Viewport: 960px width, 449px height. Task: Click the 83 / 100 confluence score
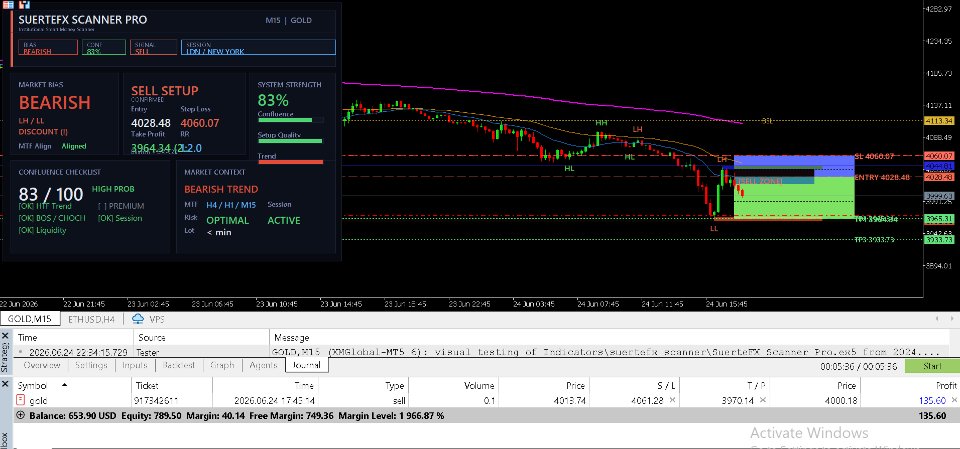(x=51, y=195)
